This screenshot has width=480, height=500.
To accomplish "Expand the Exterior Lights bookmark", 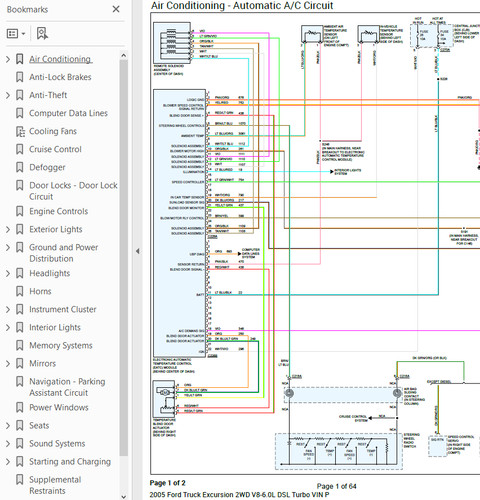I will coord(8,230).
